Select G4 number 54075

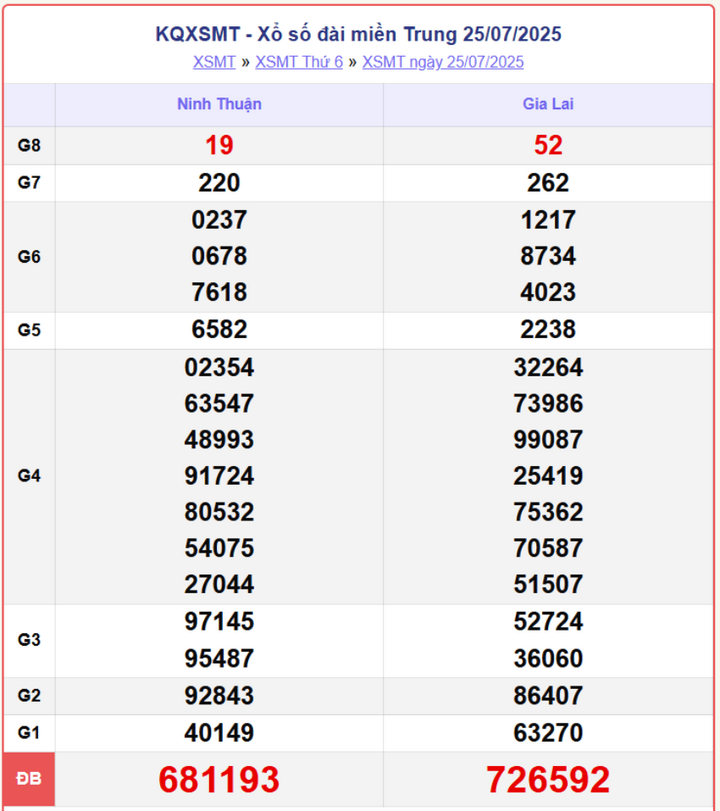[219, 548]
